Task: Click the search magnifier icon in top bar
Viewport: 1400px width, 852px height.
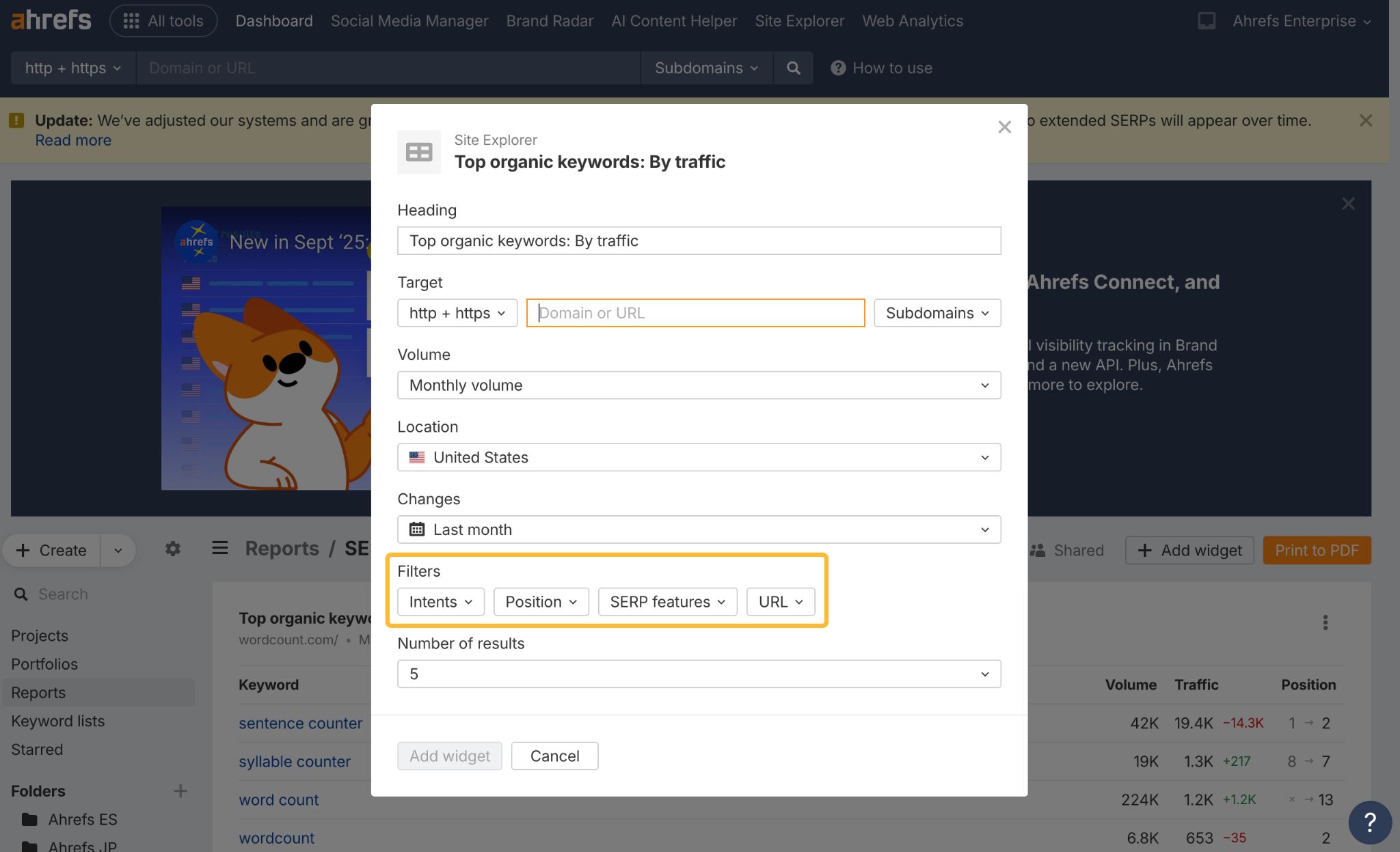Action: (x=793, y=68)
